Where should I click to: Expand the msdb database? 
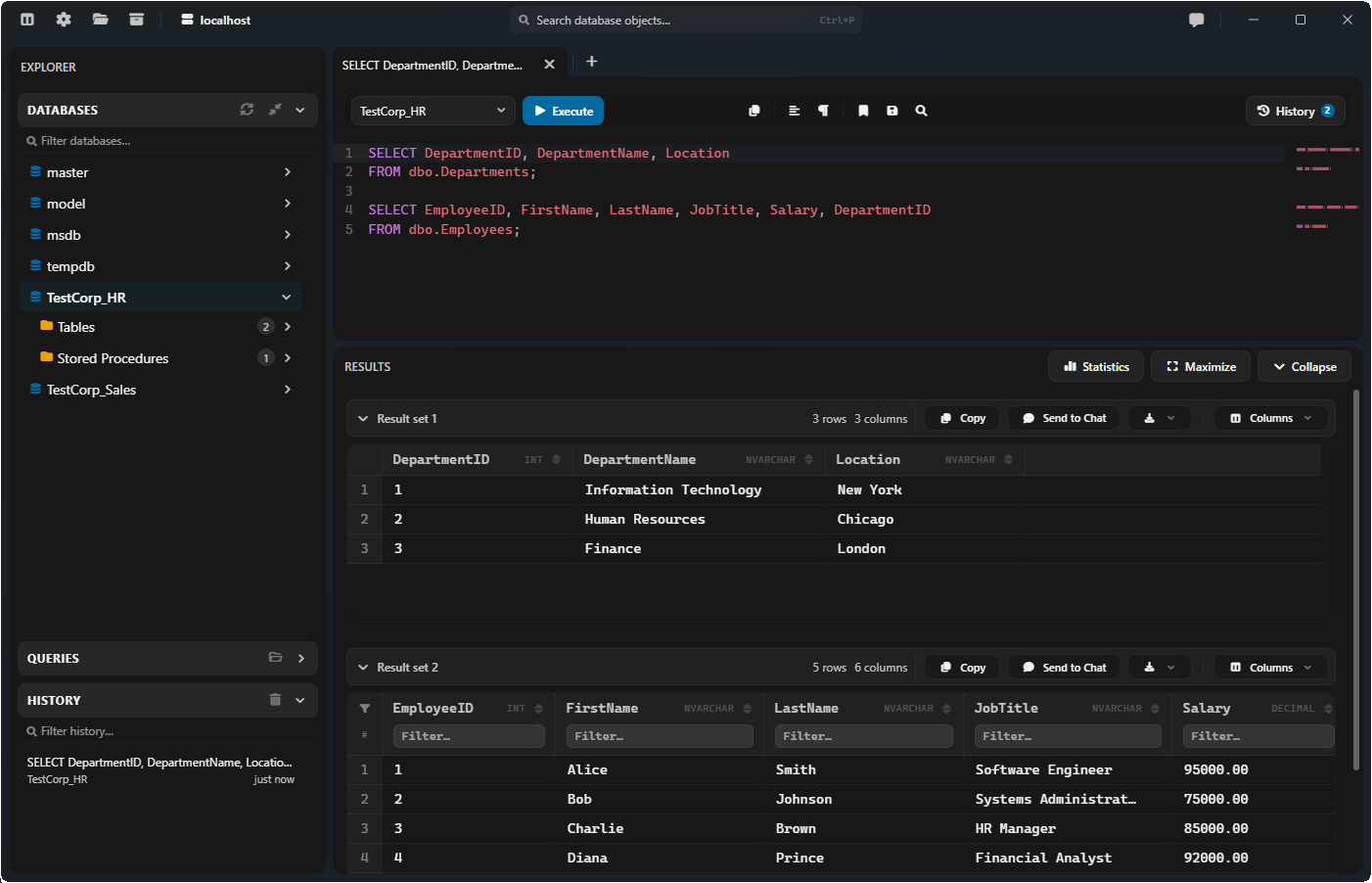coord(287,235)
